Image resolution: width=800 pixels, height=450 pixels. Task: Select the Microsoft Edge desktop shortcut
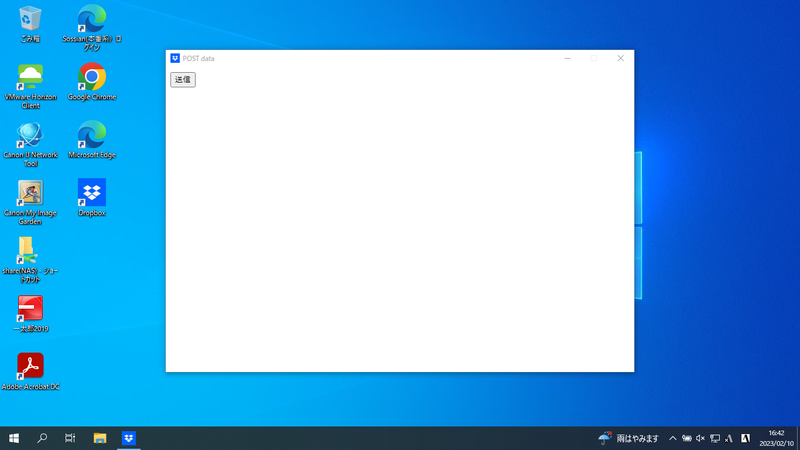tap(92, 136)
